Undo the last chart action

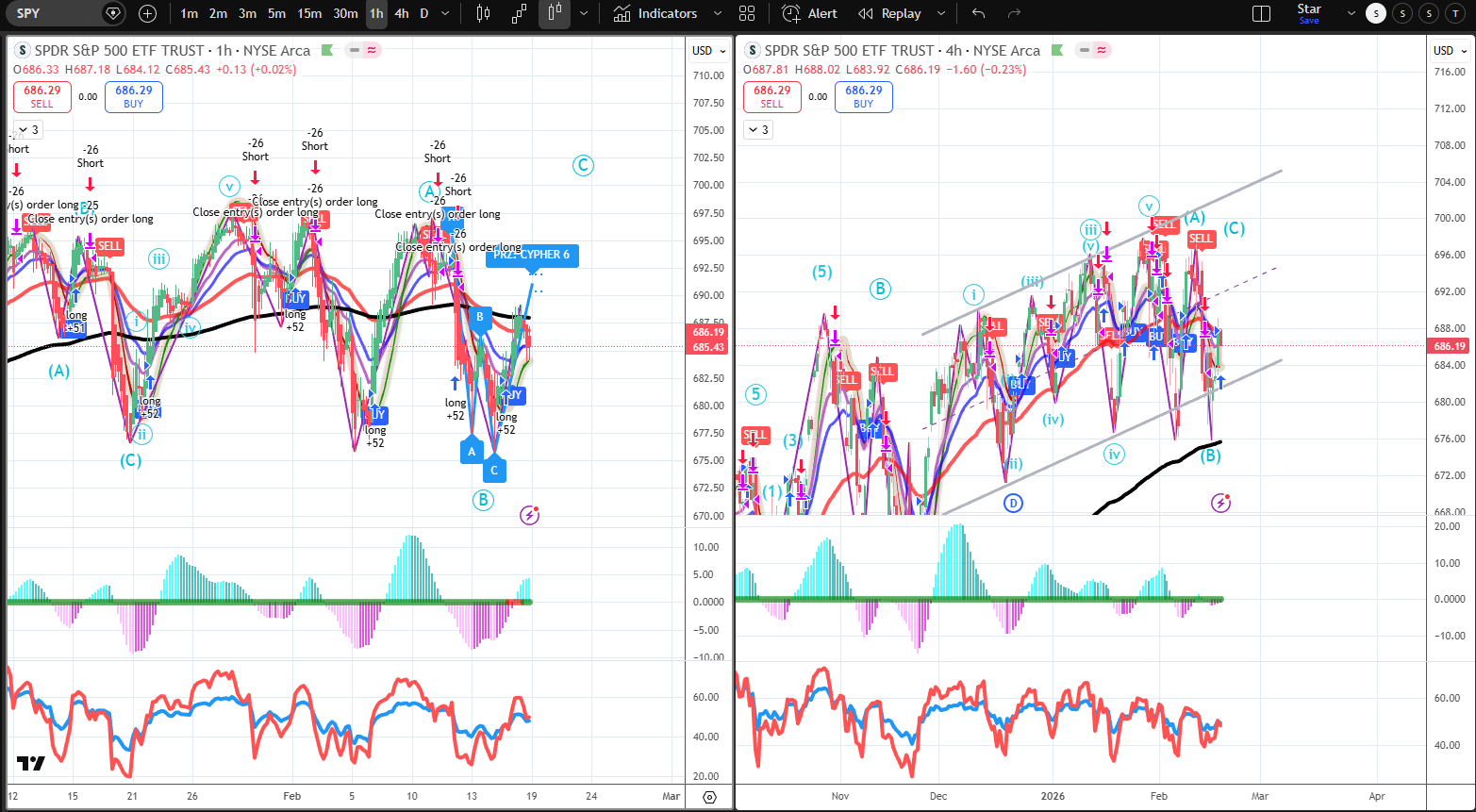(x=979, y=13)
